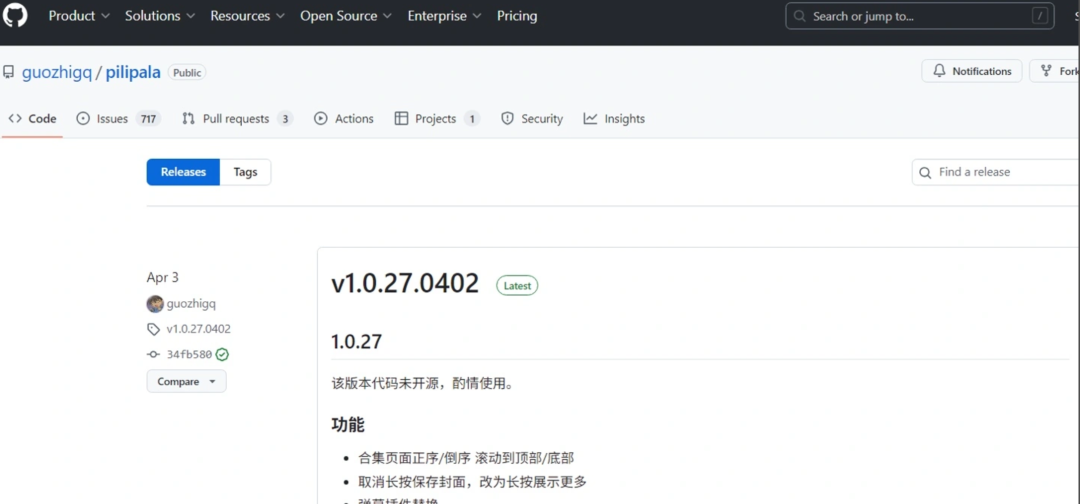Expand the Solutions menu
Screen dimensions: 1080x504
160,16
